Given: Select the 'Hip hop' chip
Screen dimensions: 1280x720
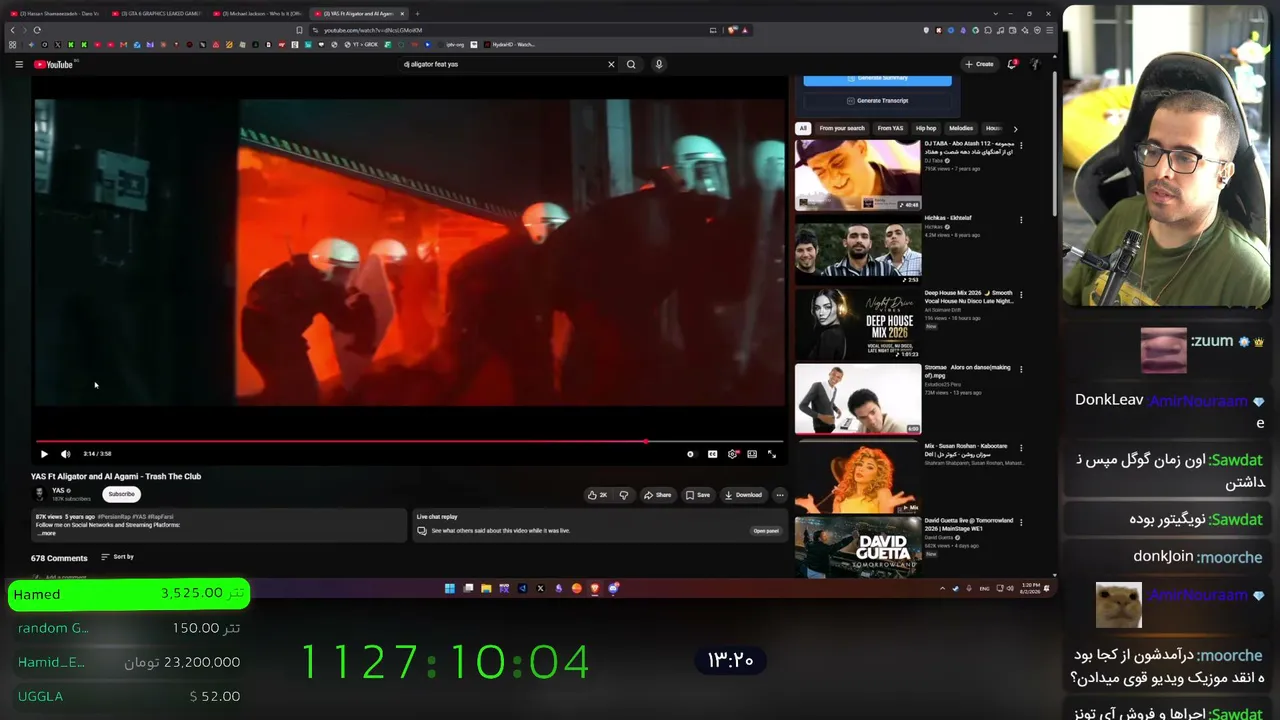Looking at the screenshot, I should click(x=926, y=128).
